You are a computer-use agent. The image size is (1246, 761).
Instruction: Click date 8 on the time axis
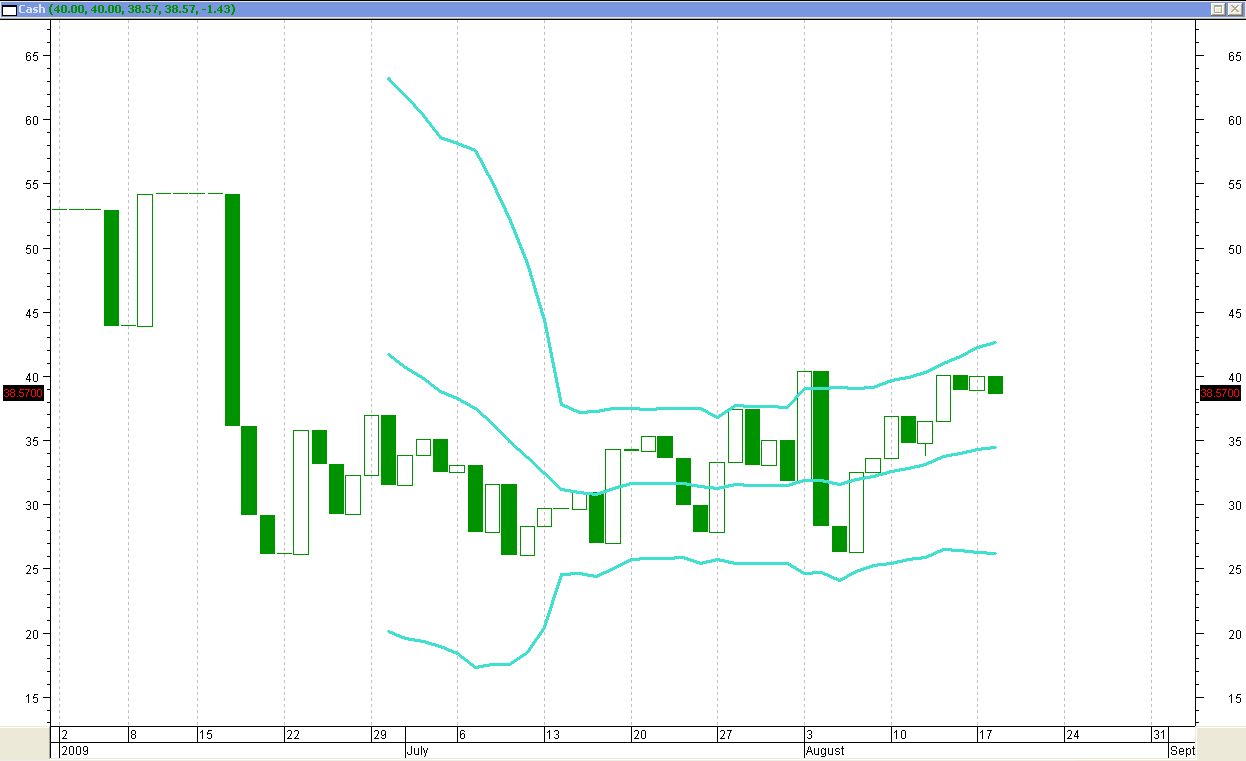click(133, 734)
